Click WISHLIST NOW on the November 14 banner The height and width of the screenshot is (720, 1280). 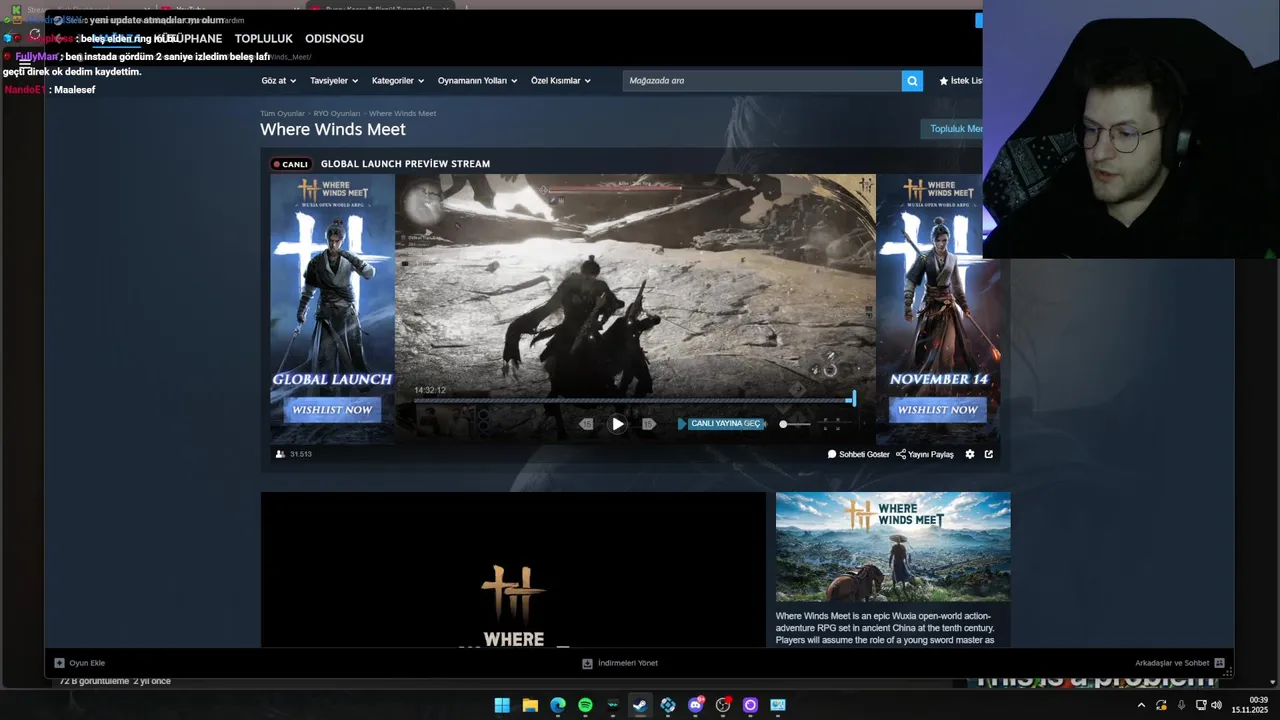(x=937, y=410)
